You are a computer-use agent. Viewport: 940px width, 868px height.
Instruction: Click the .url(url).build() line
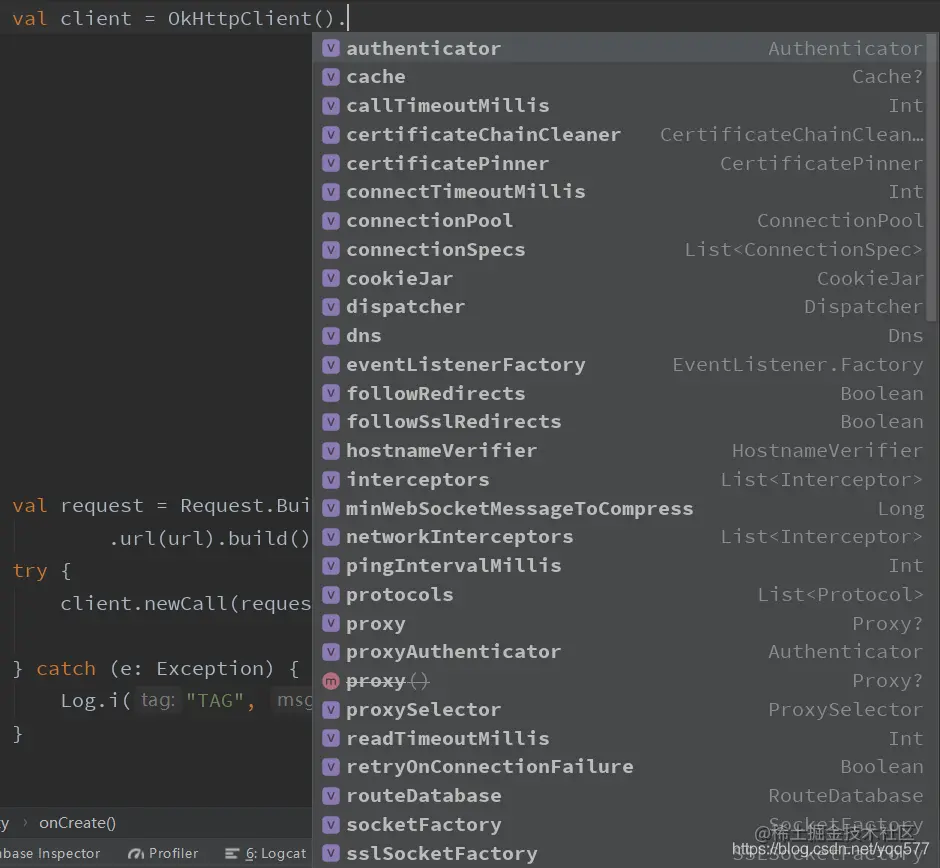(209, 538)
